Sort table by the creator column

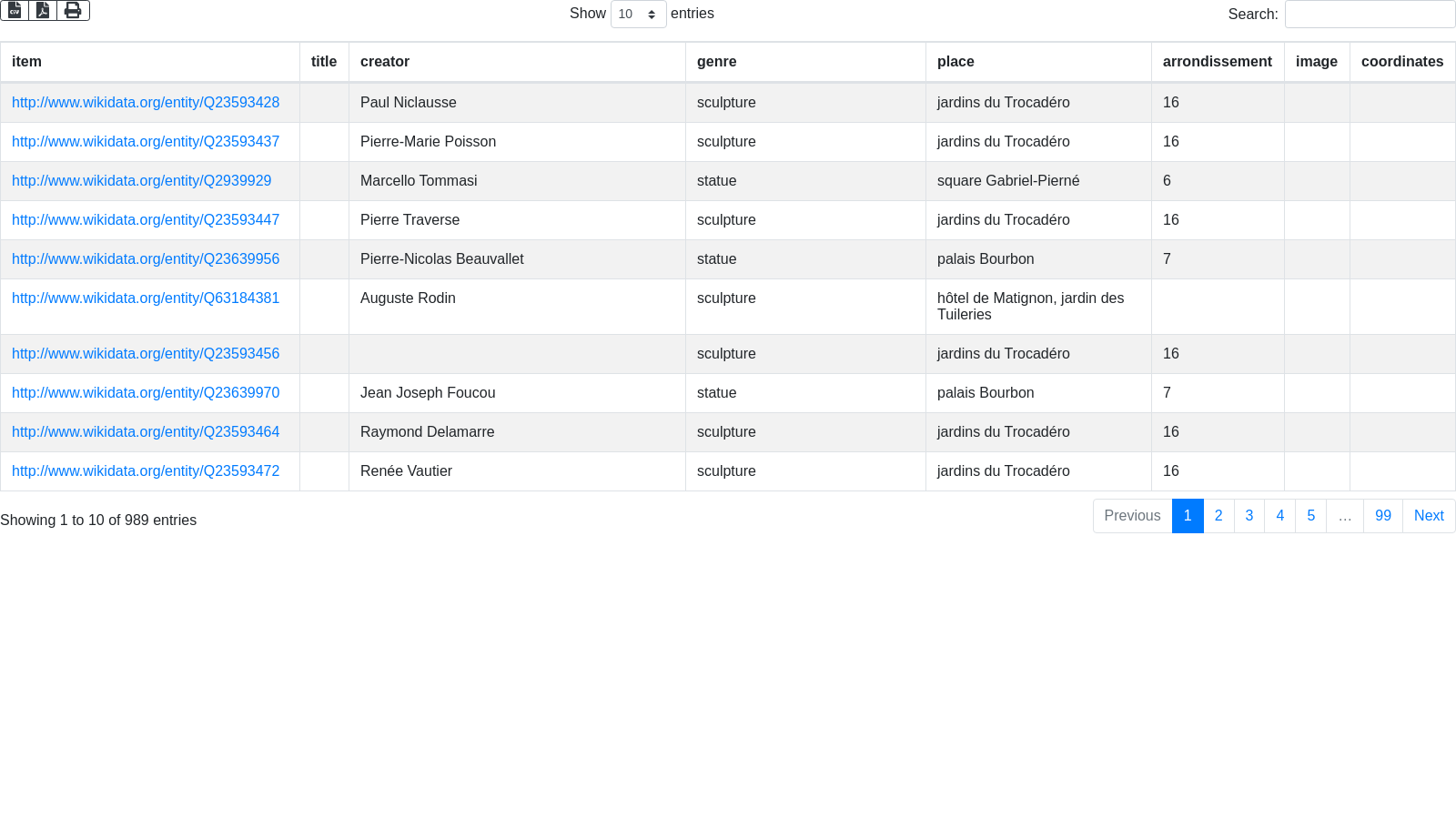[x=385, y=62]
